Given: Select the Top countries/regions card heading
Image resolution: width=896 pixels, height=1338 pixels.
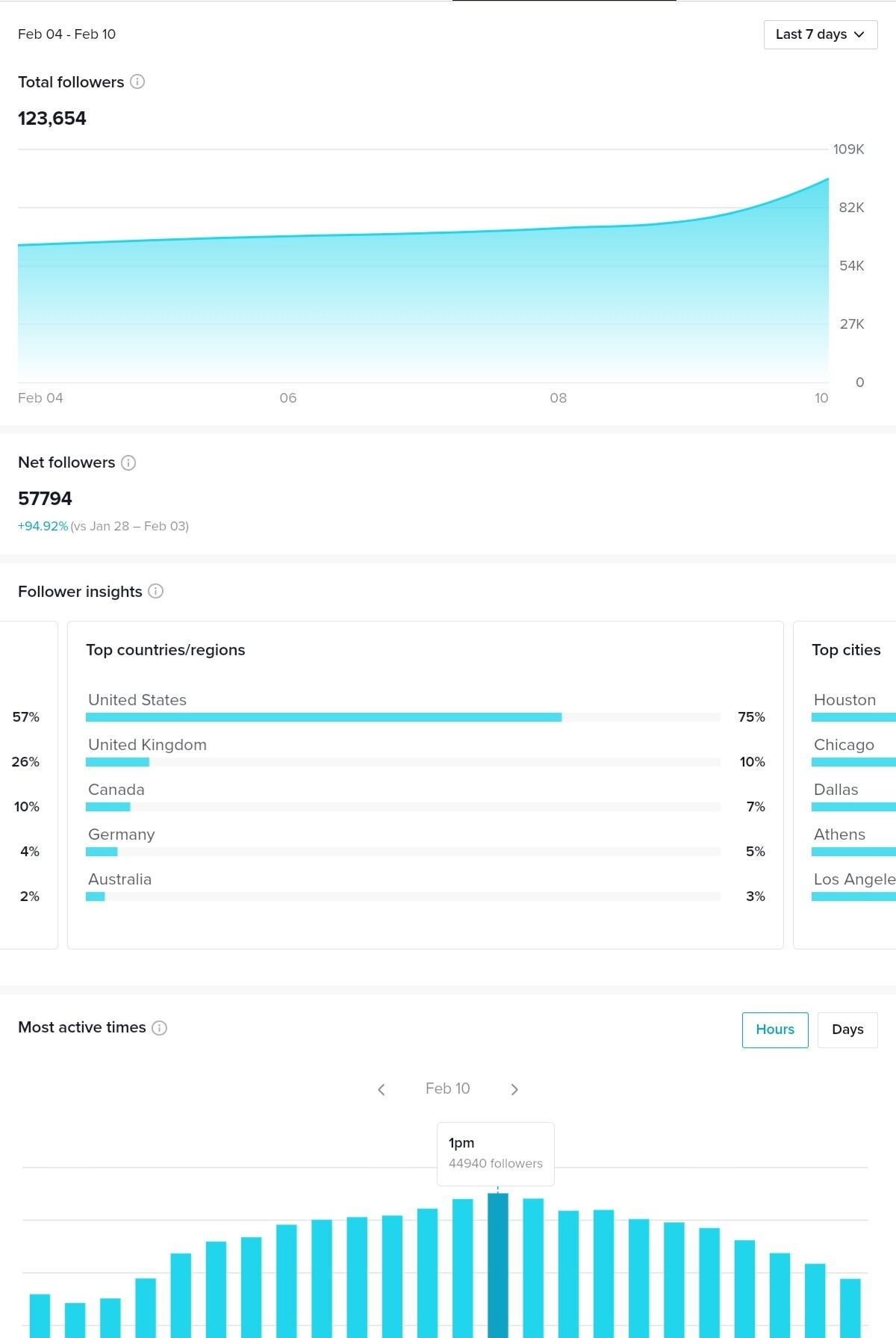Looking at the screenshot, I should [x=166, y=650].
